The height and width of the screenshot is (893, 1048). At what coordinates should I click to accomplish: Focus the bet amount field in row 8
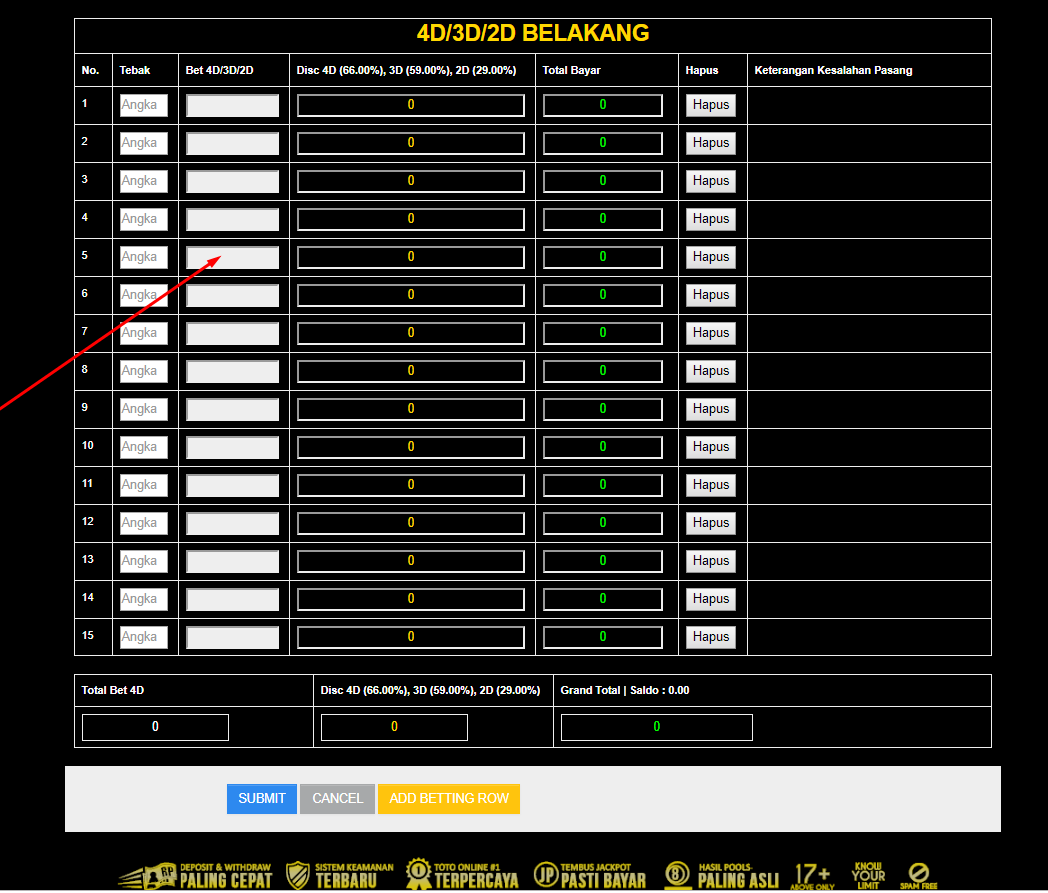click(x=233, y=371)
